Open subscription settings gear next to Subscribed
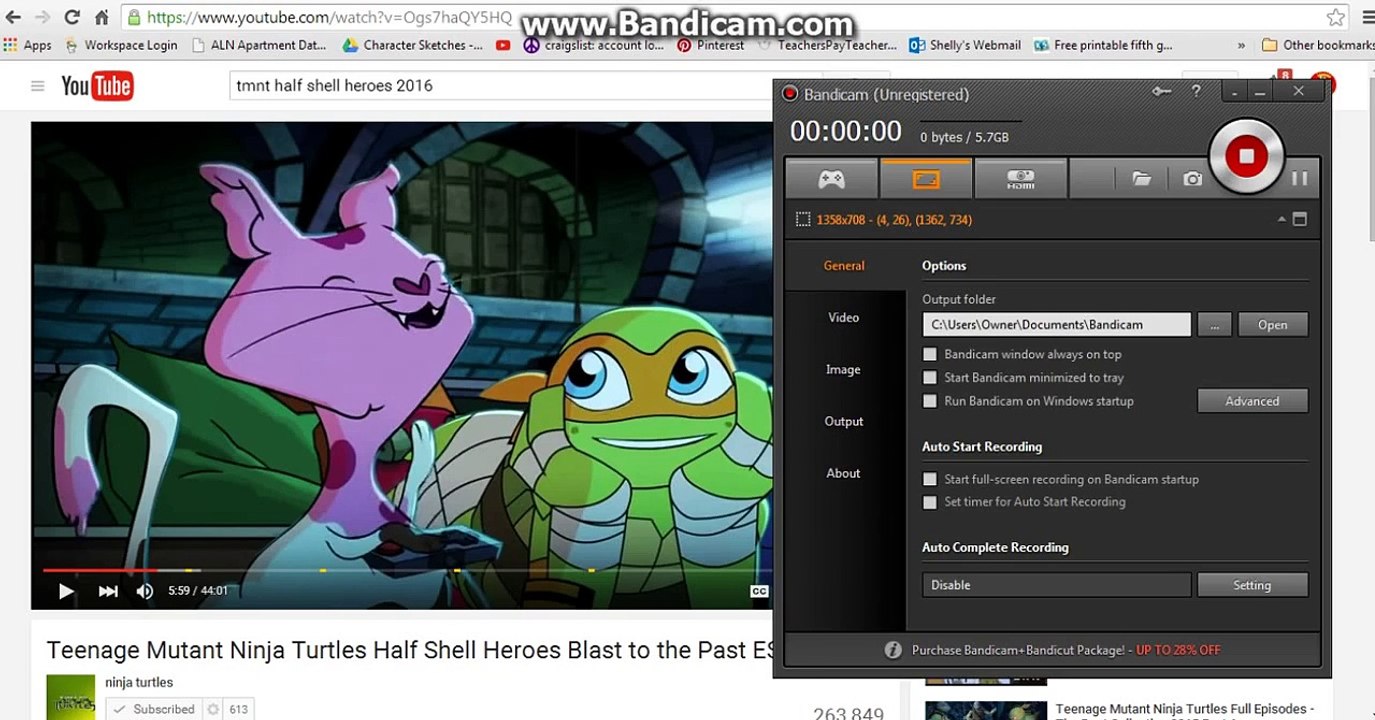The height and width of the screenshot is (720, 1375). click(x=212, y=709)
